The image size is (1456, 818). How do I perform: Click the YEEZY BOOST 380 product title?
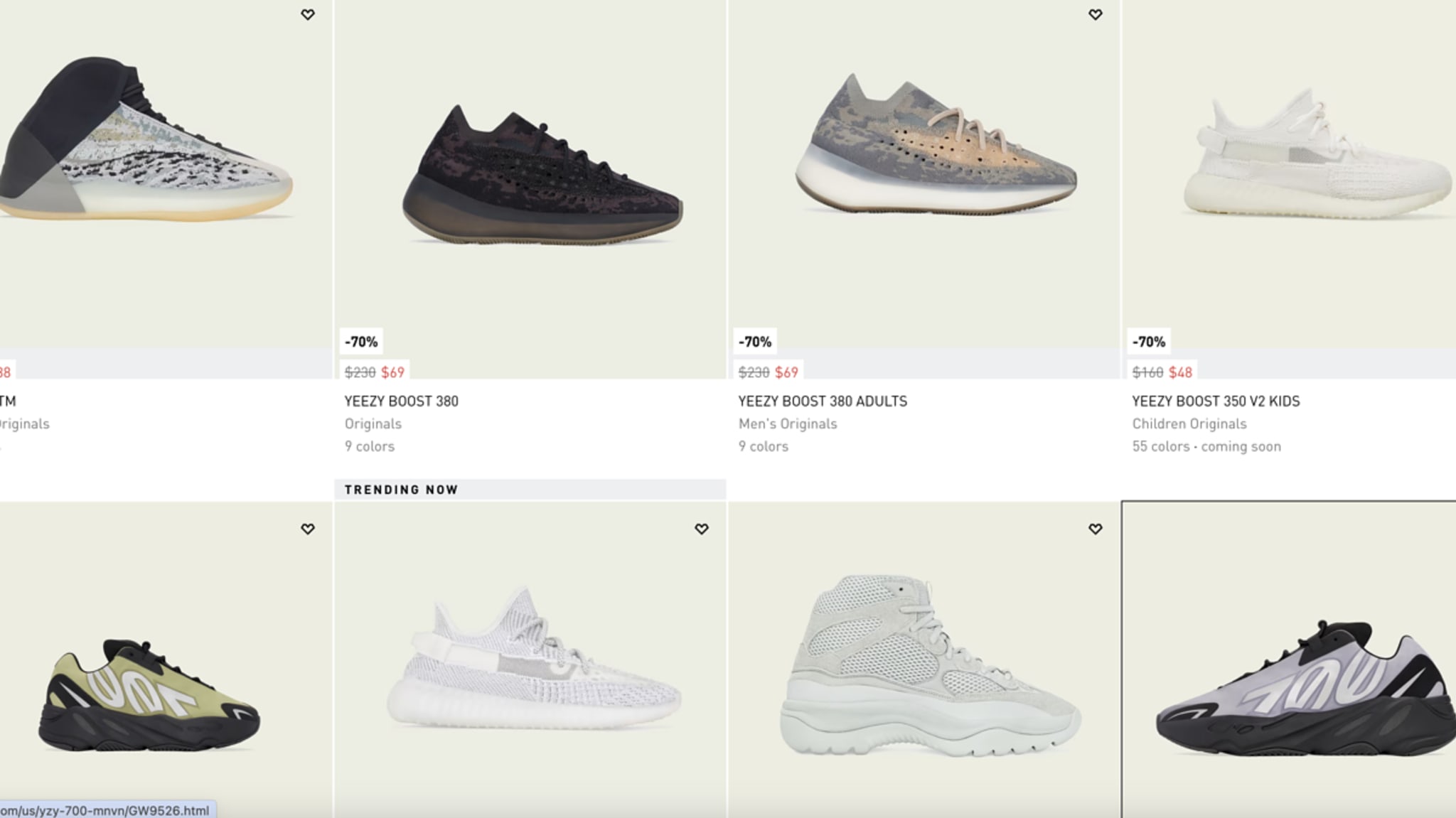402,401
